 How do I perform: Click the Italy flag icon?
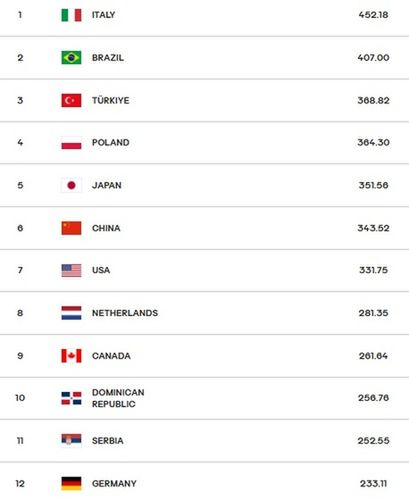pyautogui.click(x=71, y=15)
